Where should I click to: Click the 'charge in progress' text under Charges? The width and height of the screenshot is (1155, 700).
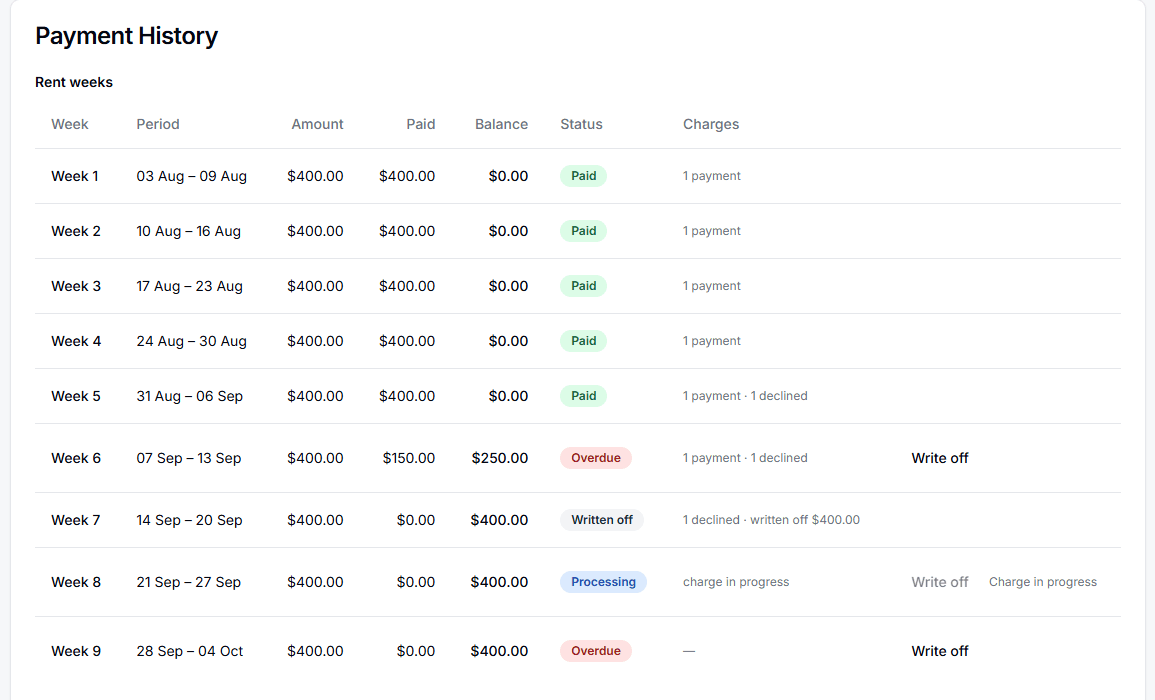tap(736, 581)
